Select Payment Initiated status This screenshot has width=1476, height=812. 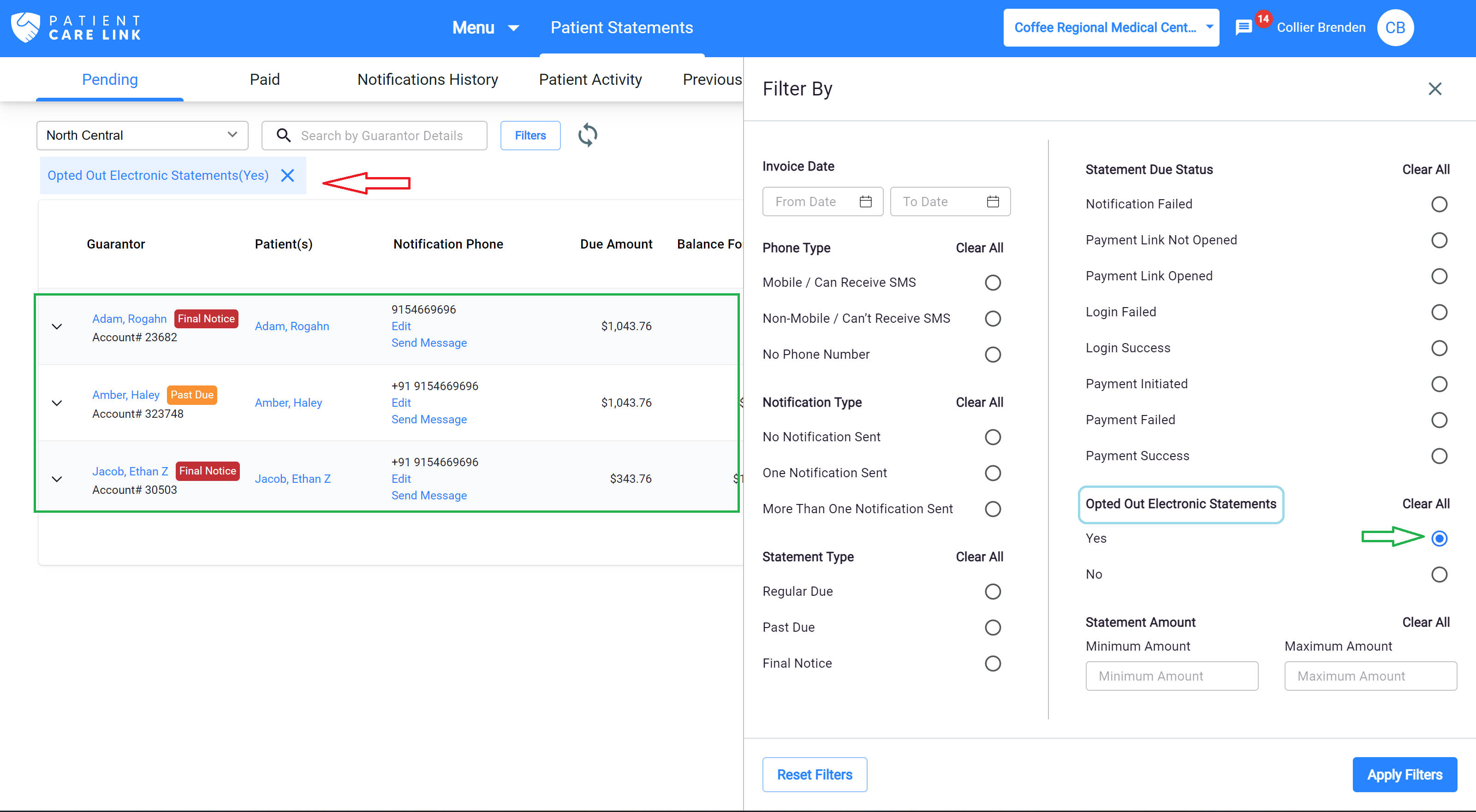pos(1439,384)
